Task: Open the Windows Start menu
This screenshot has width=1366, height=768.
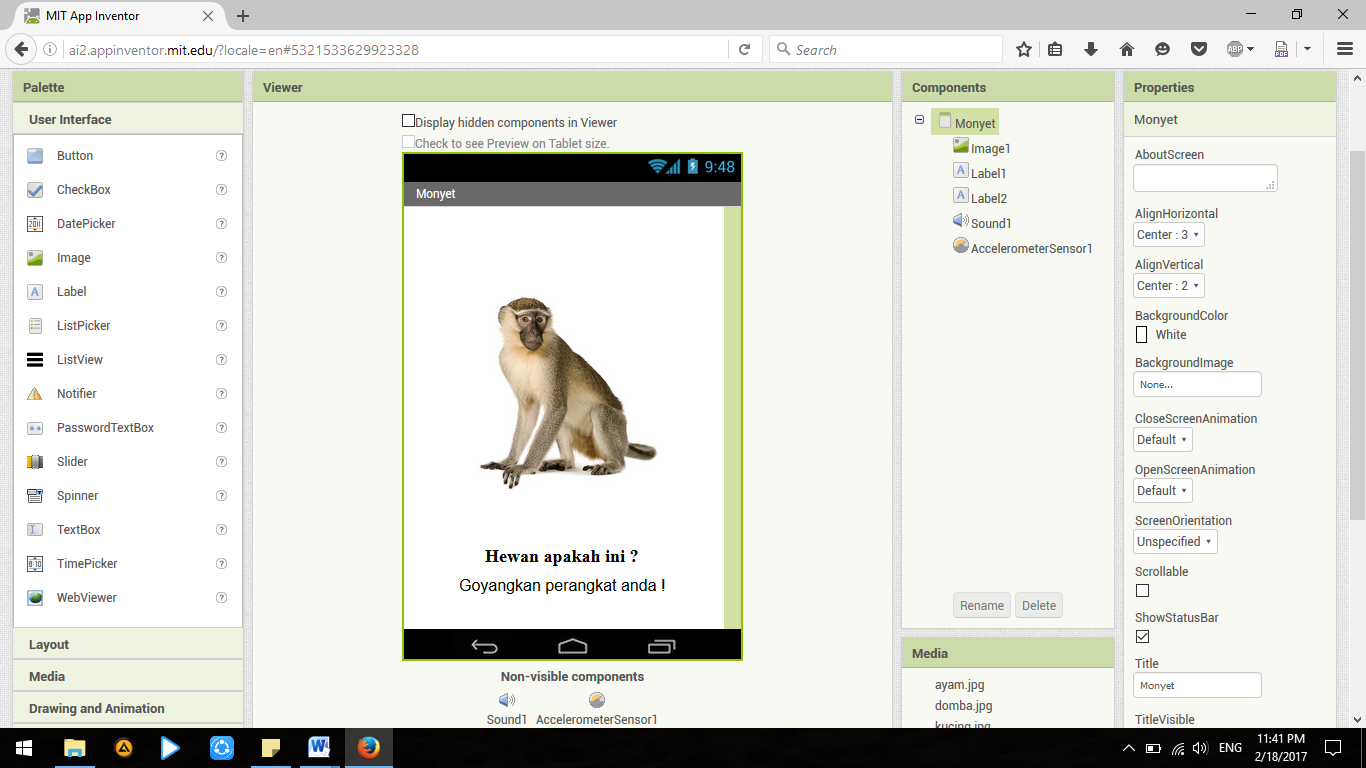Action: tap(24, 747)
